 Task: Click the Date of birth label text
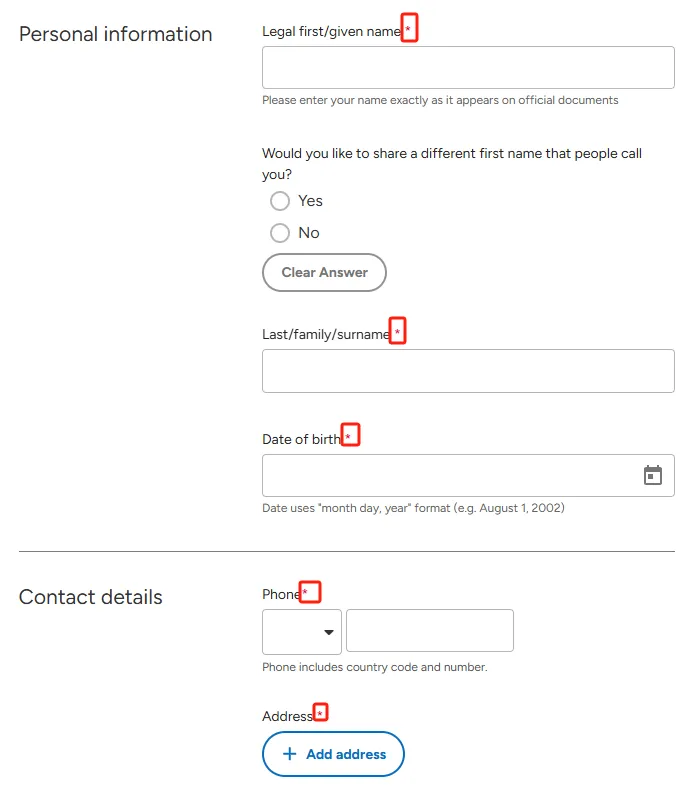tap(301, 439)
